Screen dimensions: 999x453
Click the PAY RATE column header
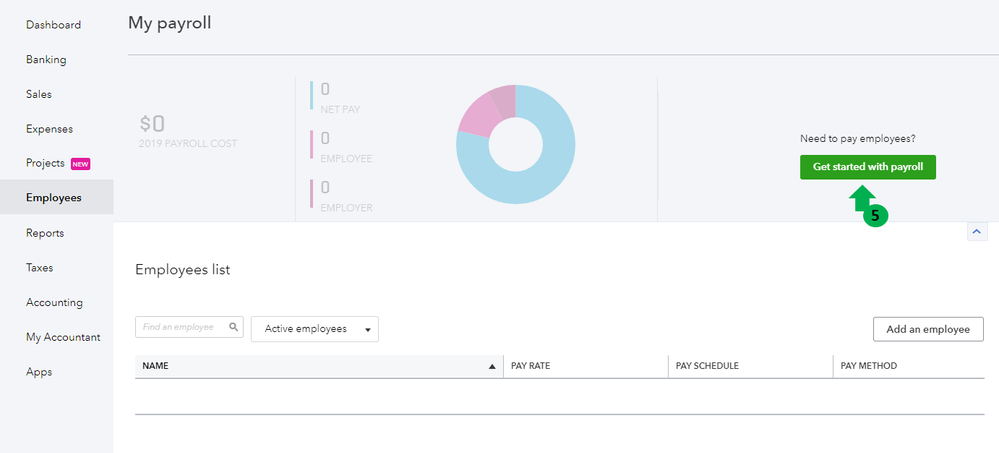[531, 366]
